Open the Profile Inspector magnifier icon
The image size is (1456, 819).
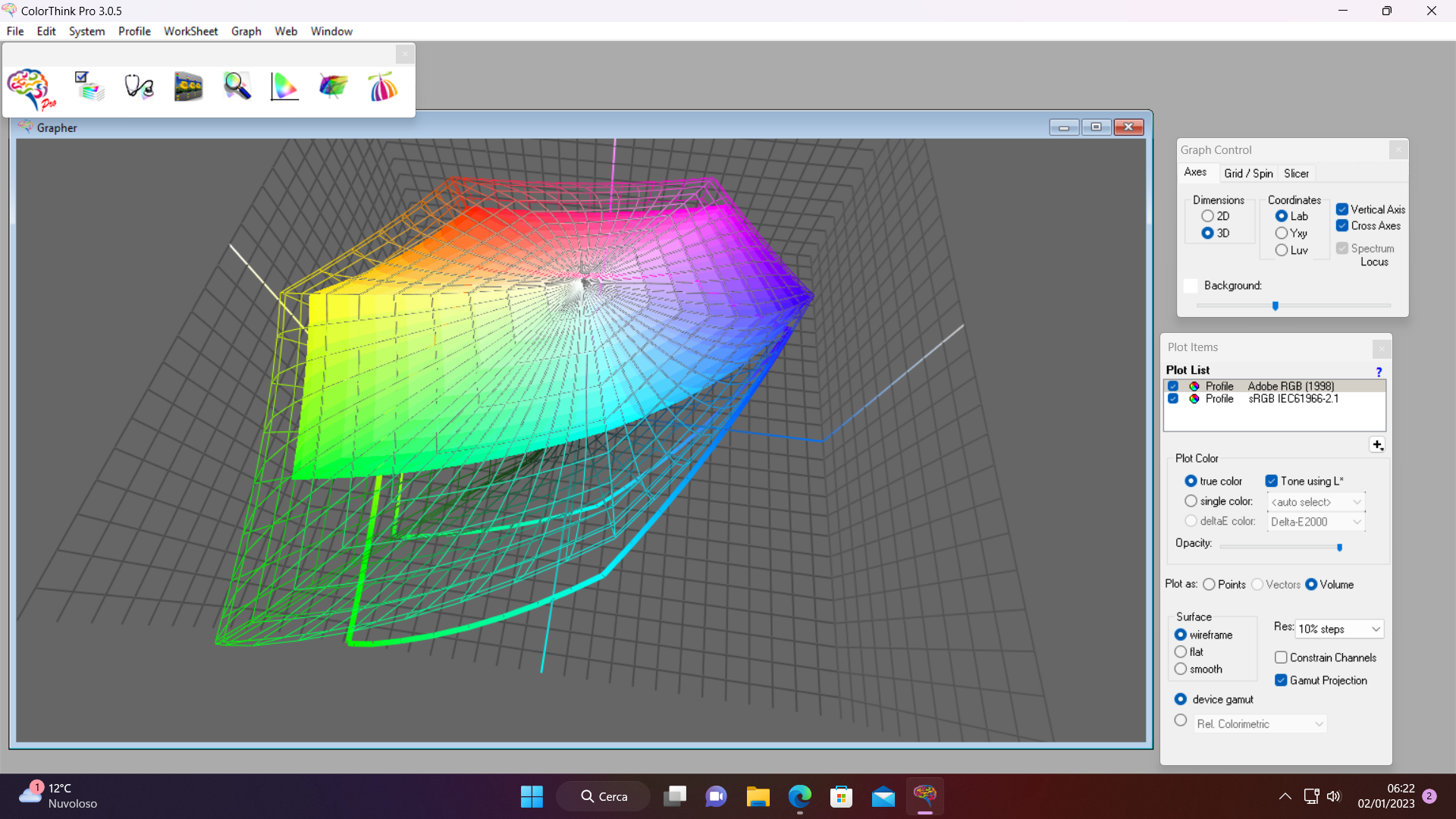[237, 87]
